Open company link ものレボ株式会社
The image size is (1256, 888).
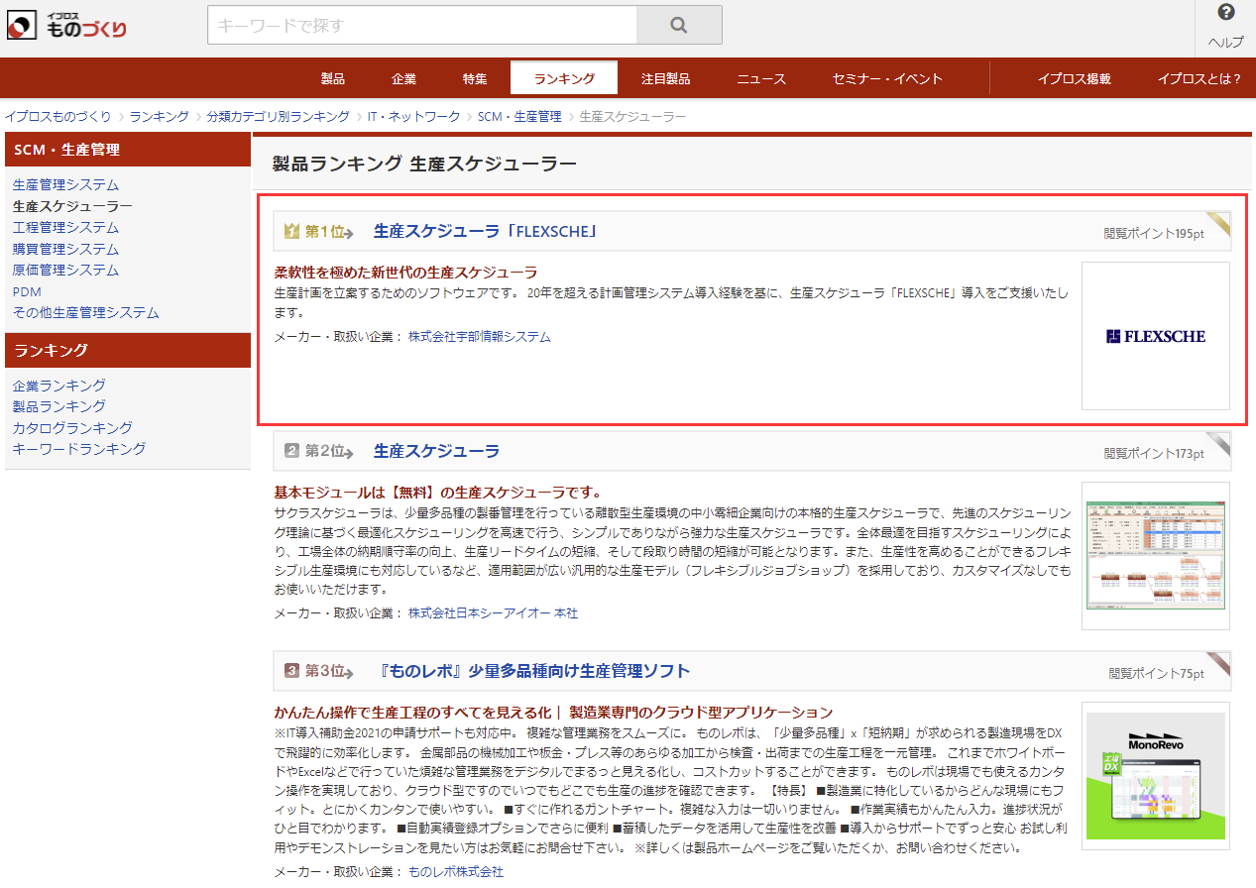click(456, 872)
